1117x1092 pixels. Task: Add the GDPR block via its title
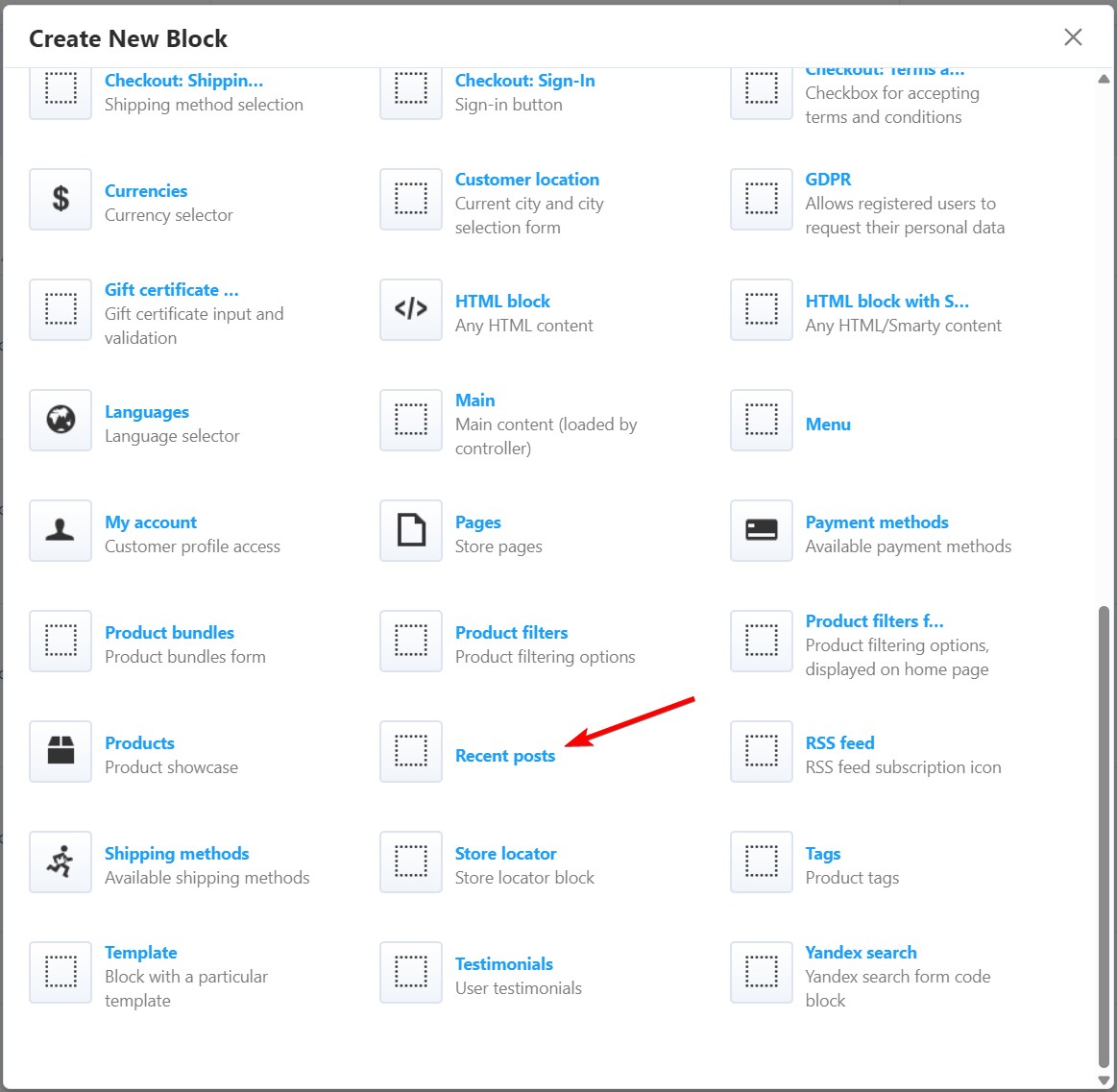pyautogui.click(x=828, y=179)
